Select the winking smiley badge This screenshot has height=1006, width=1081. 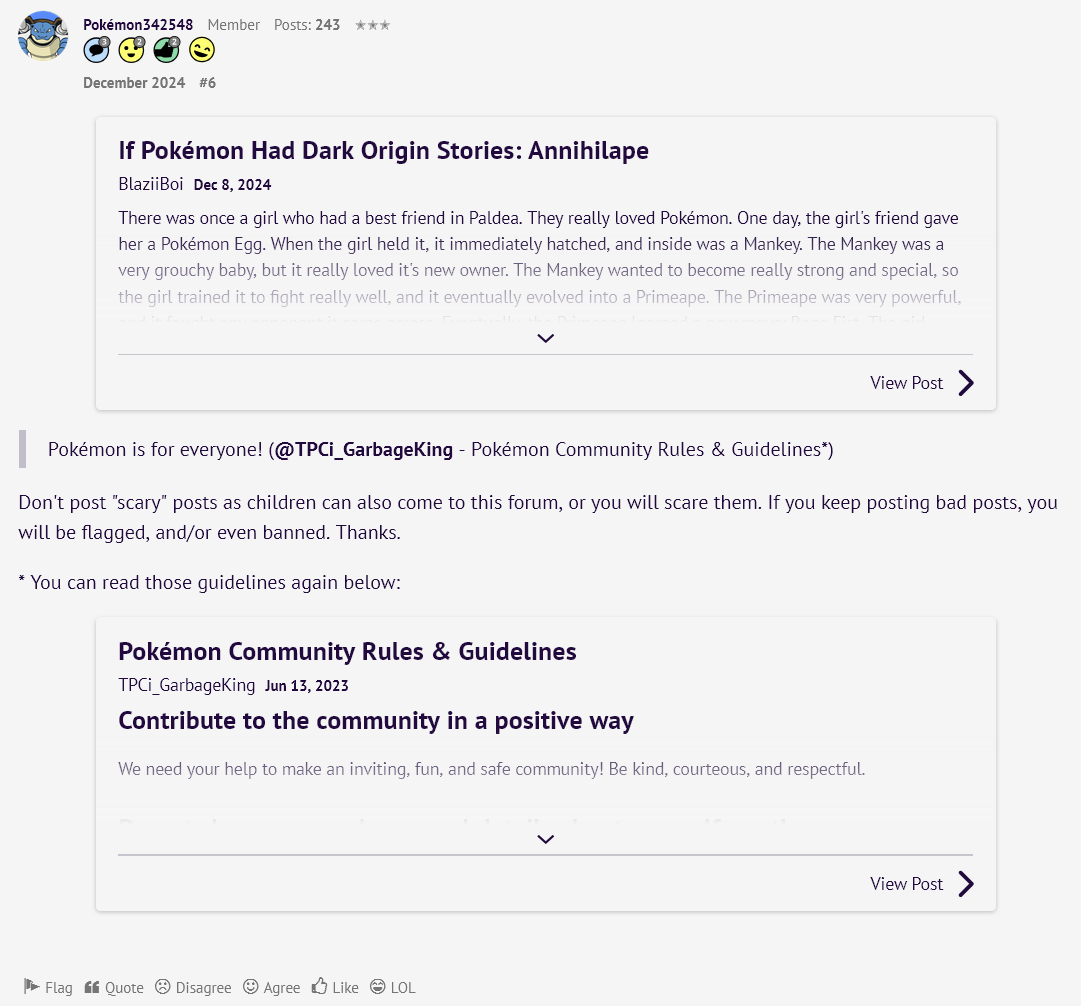click(202, 50)
